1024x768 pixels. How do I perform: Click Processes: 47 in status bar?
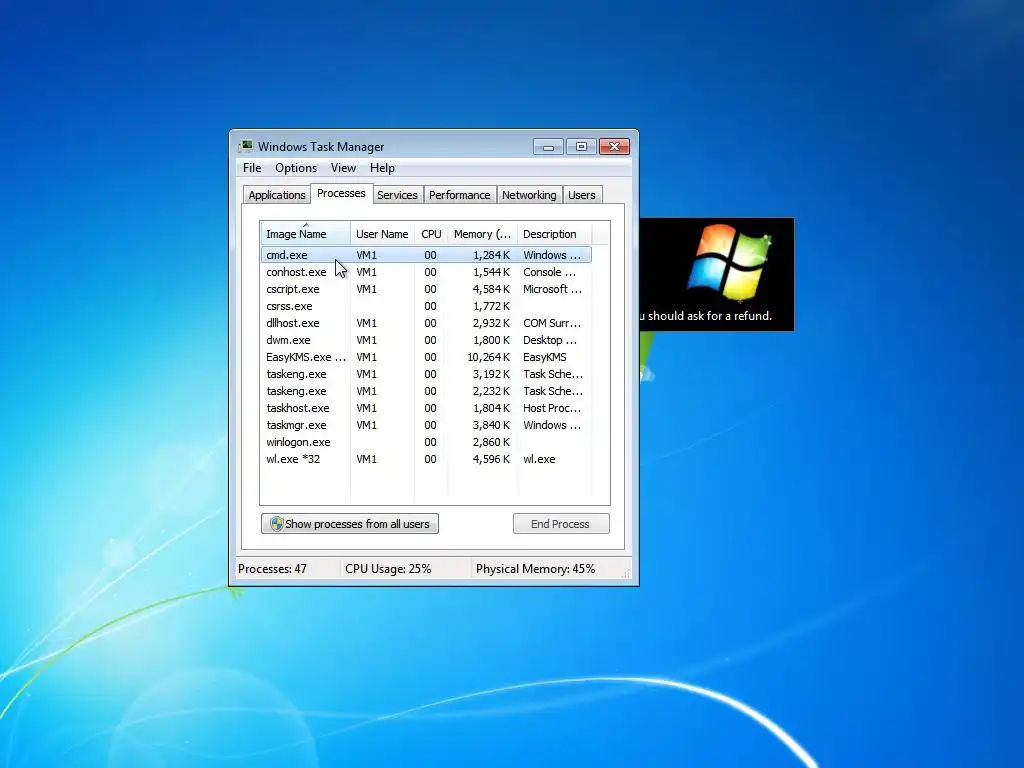pos(272,569)
